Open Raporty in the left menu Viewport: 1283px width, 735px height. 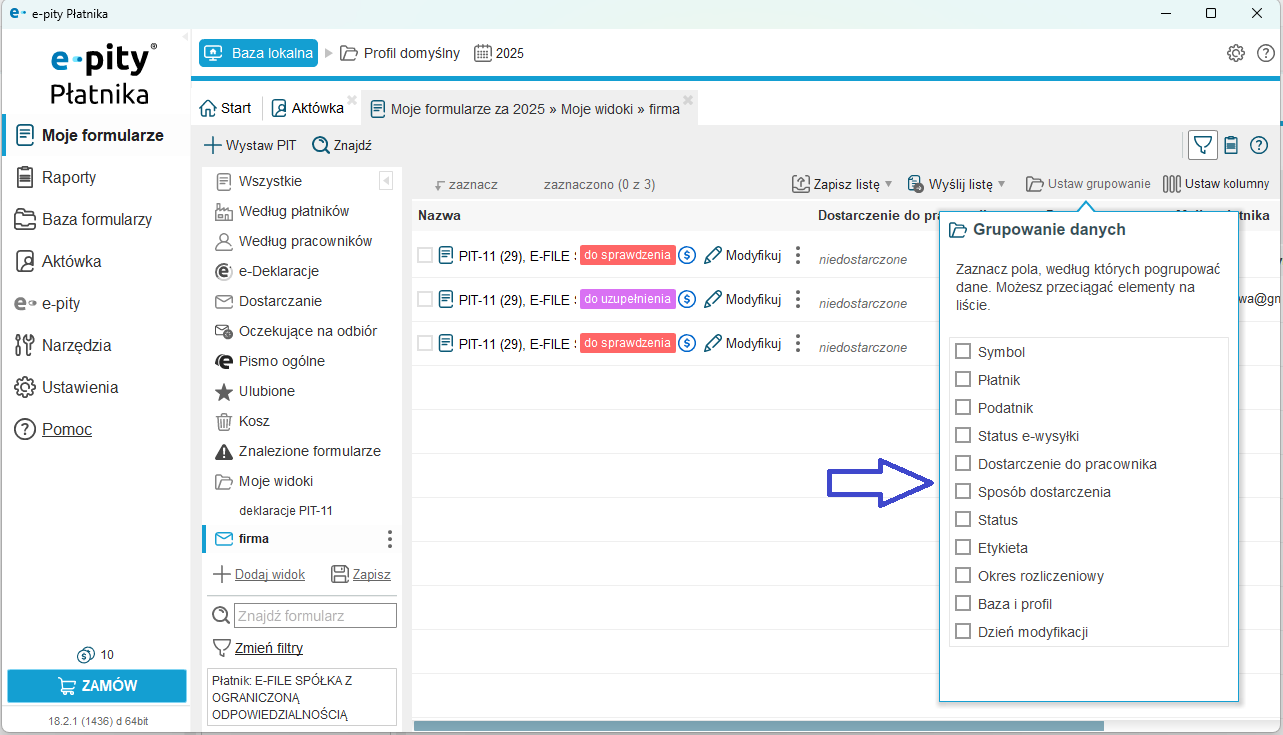tap(69, 177)
